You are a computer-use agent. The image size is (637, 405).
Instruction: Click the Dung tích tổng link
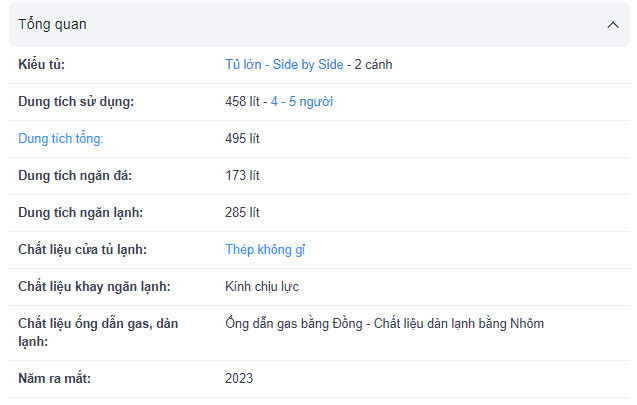point(60,139)
